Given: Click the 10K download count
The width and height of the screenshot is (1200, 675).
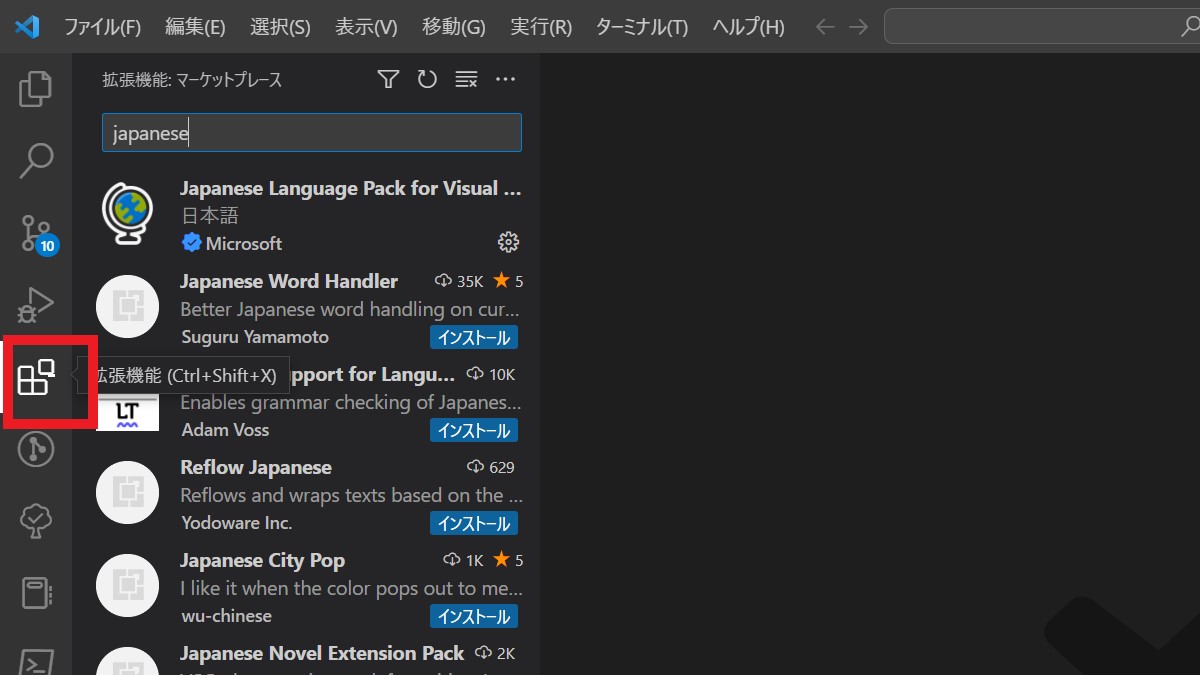Looking at the screenshot, I should [x=491, y=374].
